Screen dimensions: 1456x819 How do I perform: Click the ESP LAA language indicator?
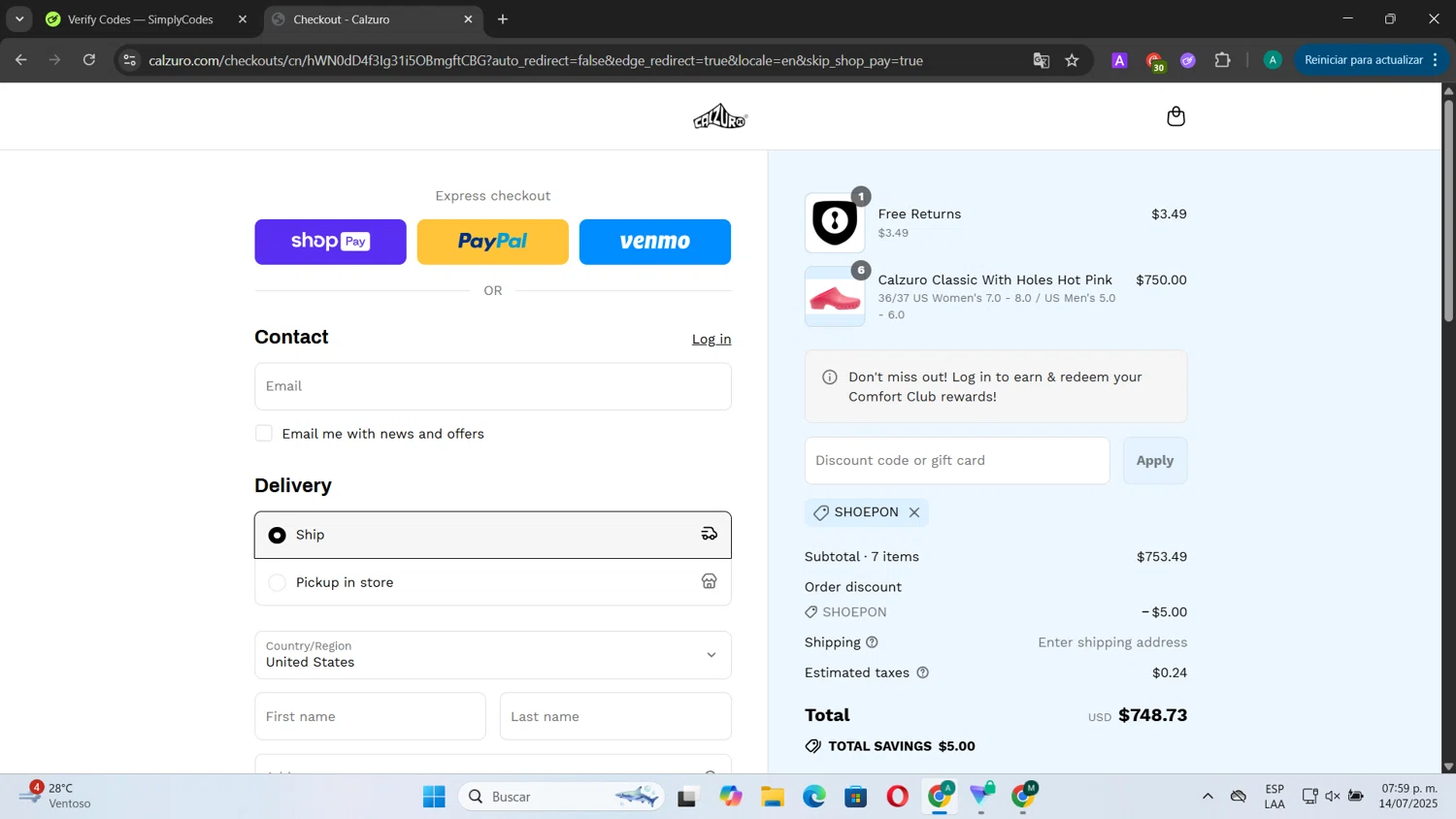(x=1274, y=797)
